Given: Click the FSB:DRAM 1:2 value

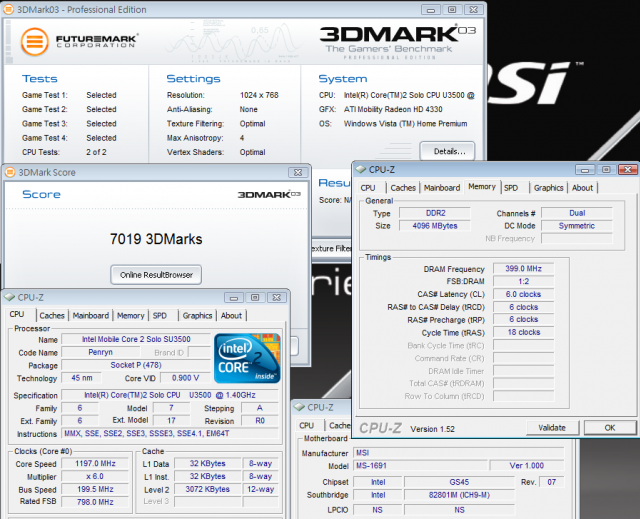Looking at the screenshot, I should pos(523,282).
